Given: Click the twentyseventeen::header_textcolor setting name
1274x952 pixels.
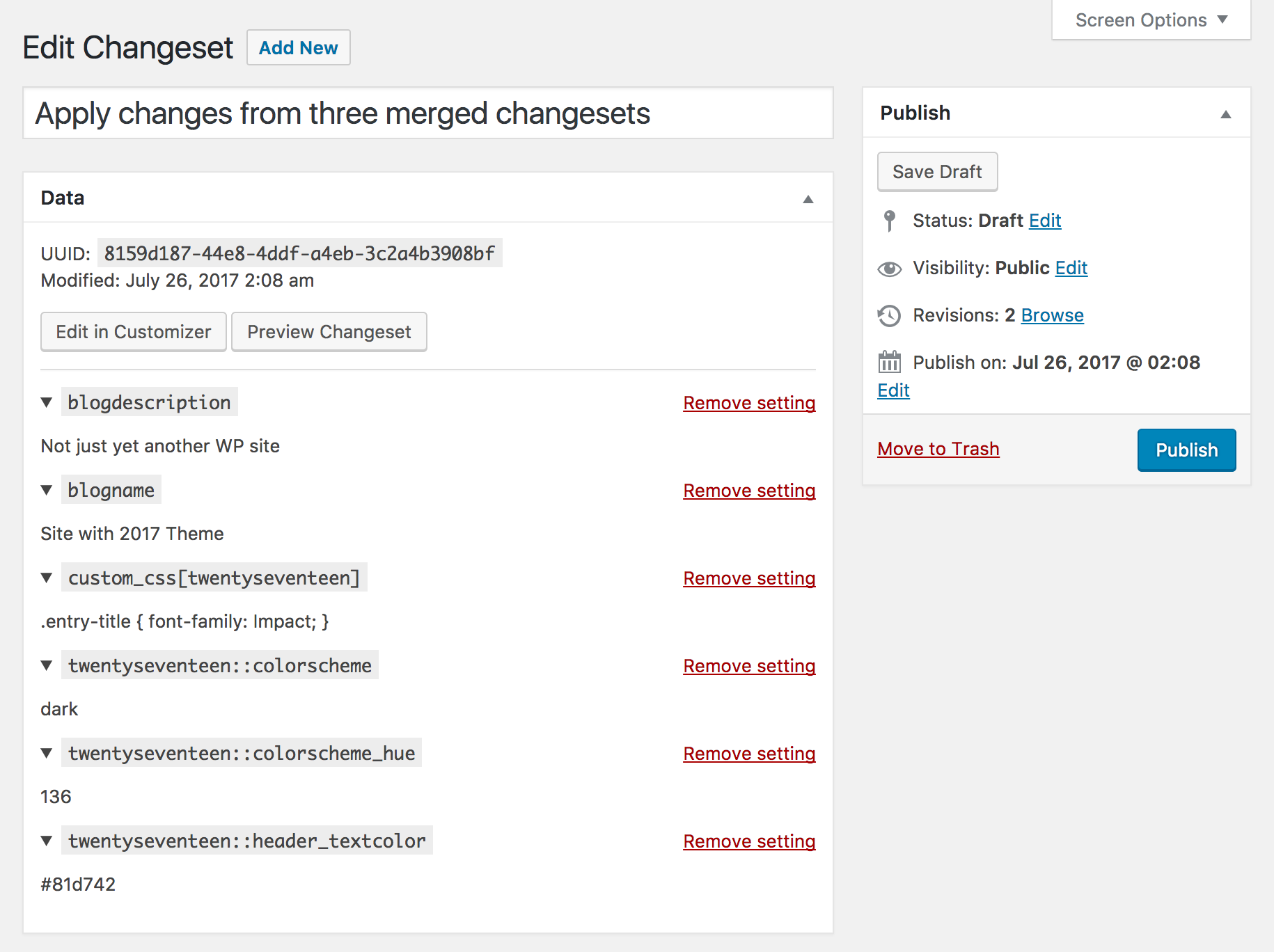Looking at the screenshot, I should [x=246, y=841].
